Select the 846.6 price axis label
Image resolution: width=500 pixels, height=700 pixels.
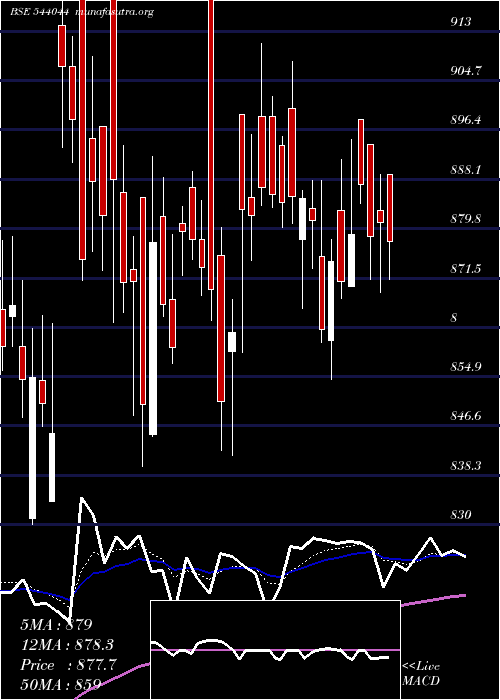point(466,416)
